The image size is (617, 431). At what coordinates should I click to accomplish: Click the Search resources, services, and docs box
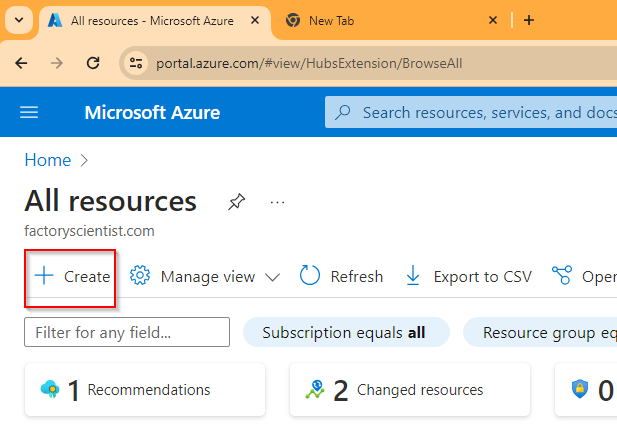tap(471, 113)
